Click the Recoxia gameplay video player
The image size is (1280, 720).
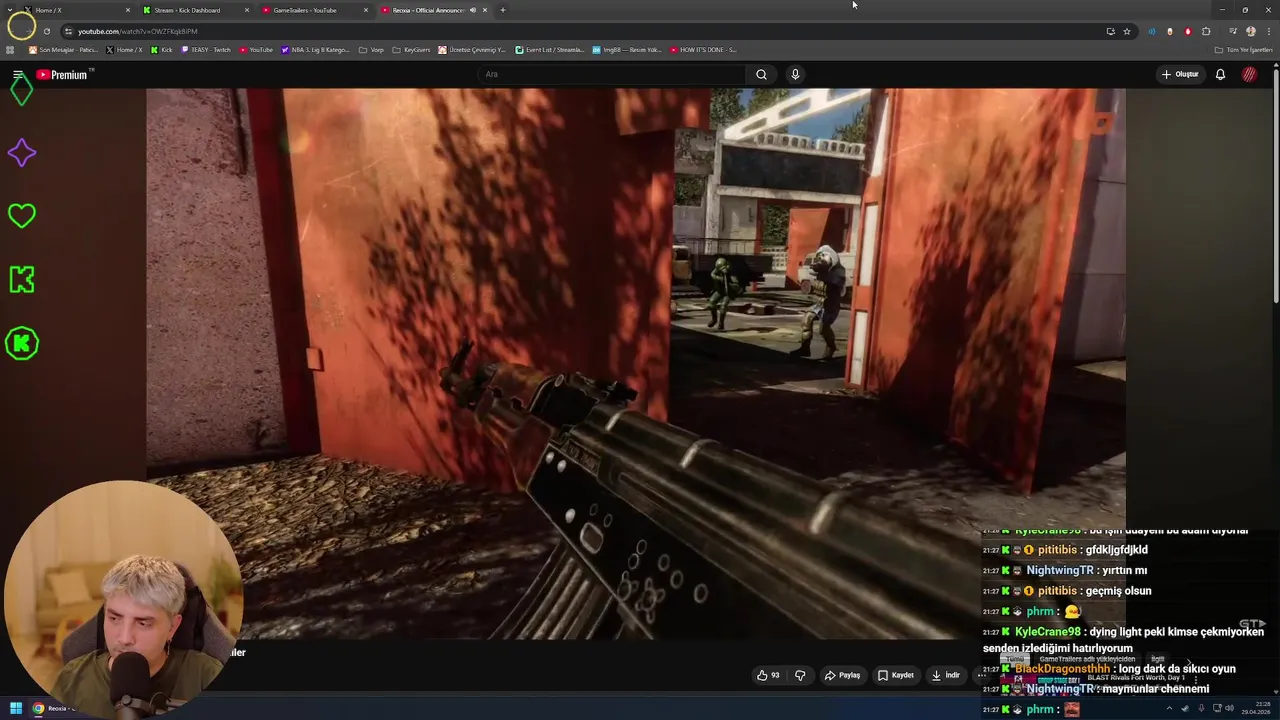coord(636,364)
